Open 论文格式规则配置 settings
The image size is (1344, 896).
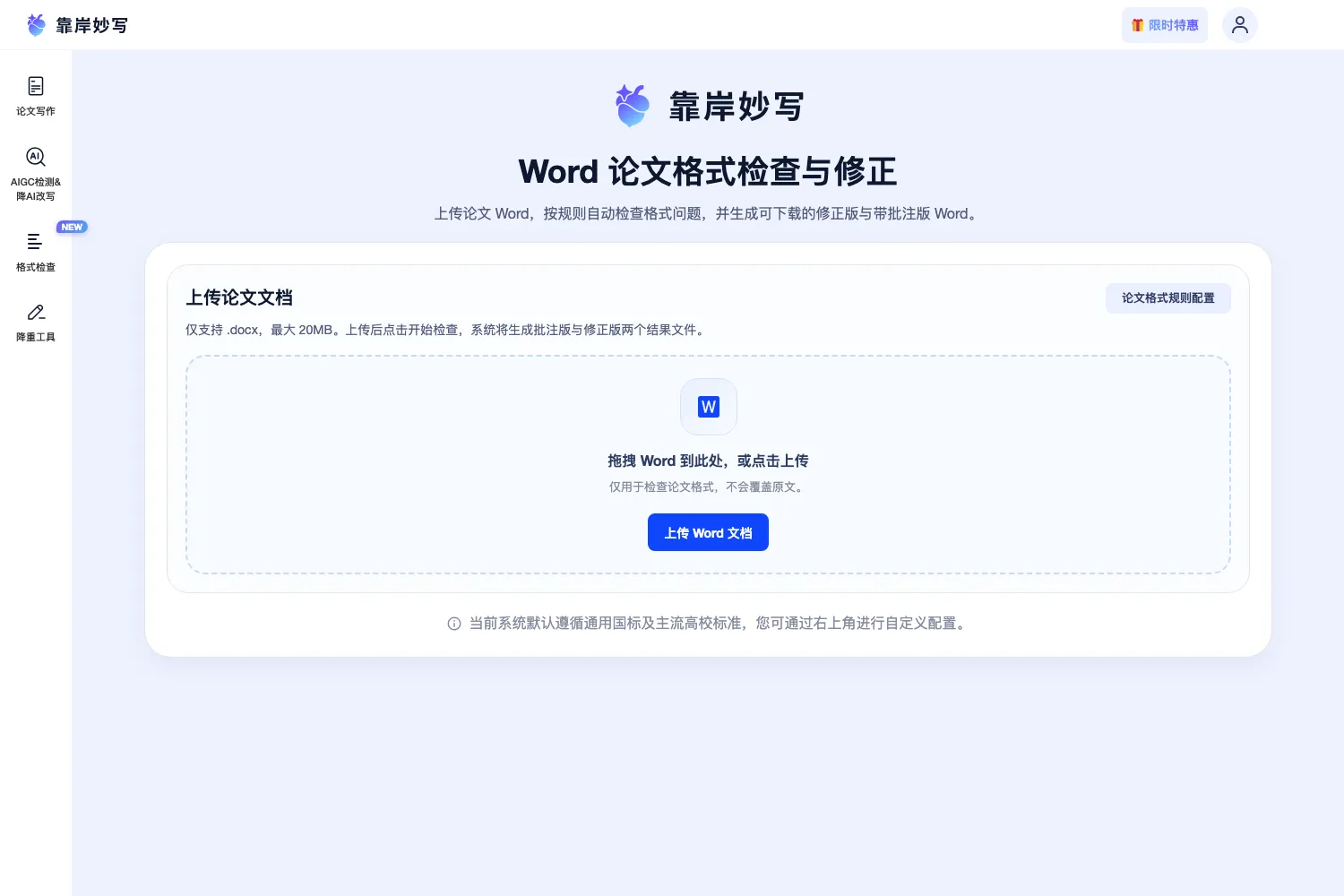(x=1168, y=298)
